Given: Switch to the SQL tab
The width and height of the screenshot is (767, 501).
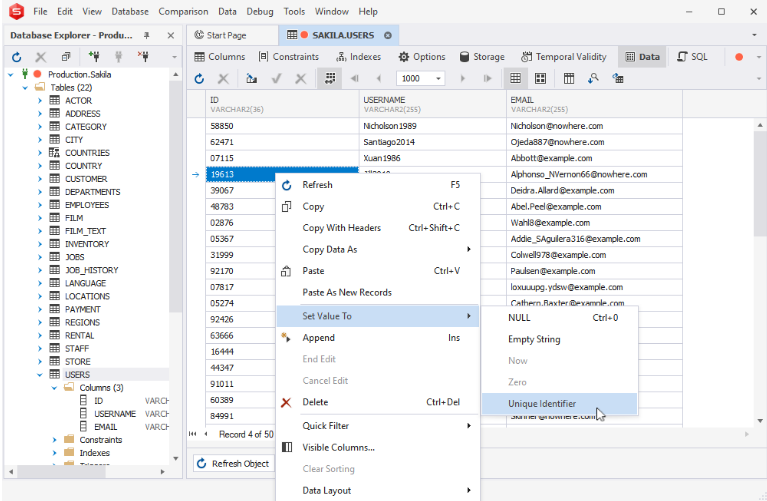Looking at the screenshot, I should pos(692,57).
